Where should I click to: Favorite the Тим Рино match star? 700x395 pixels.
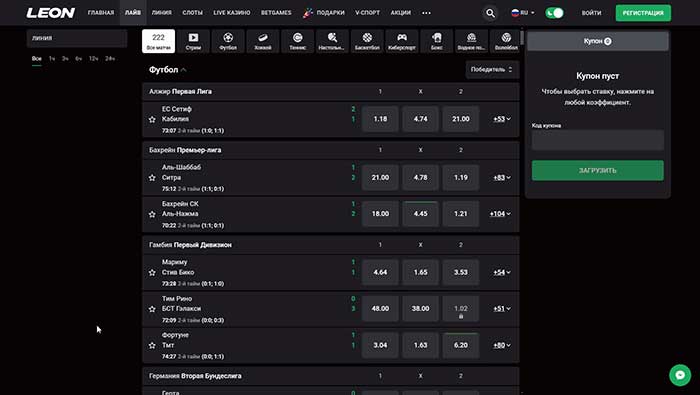[152, 309]
